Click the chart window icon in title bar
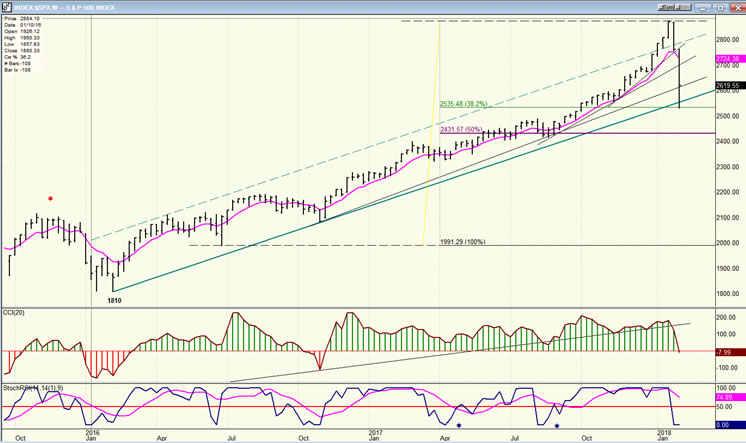The height and width of the screenshot is (443, 746). [x=7, y=7]
